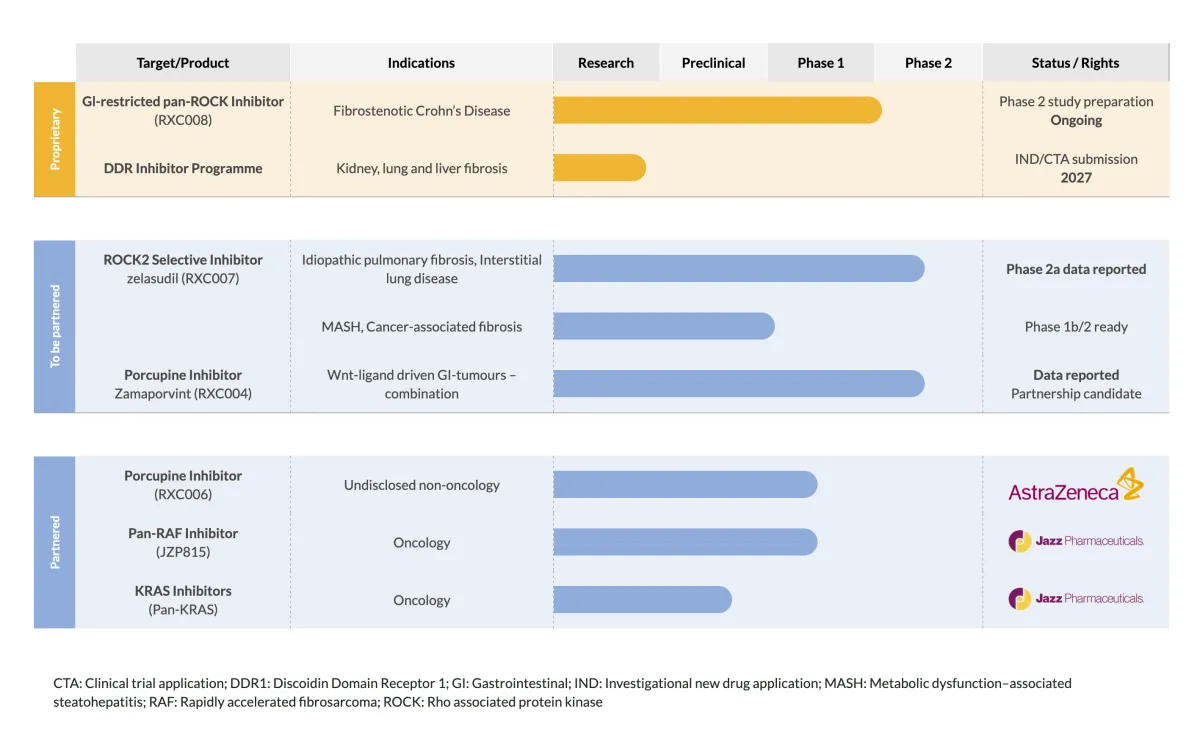1200x752 pixels.
Task: Select the Proprietary section label
Action: (x=55, y=139)
